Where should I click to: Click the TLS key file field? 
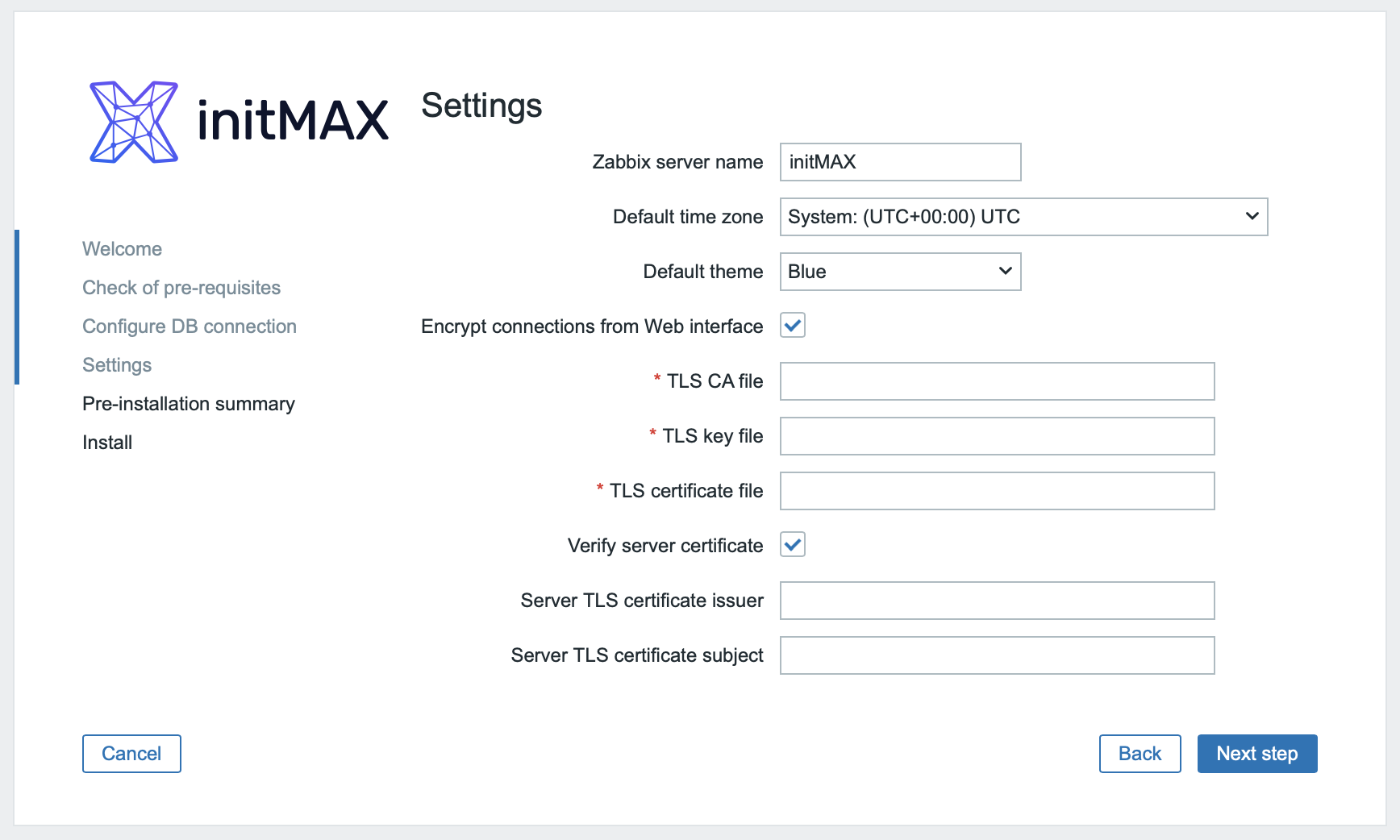pos(997,436)
